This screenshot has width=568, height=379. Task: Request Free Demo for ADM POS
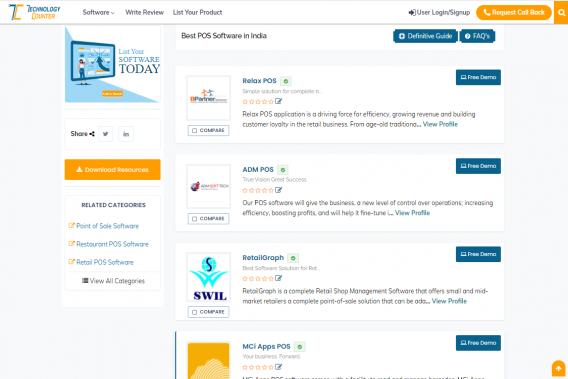(478, 166)
